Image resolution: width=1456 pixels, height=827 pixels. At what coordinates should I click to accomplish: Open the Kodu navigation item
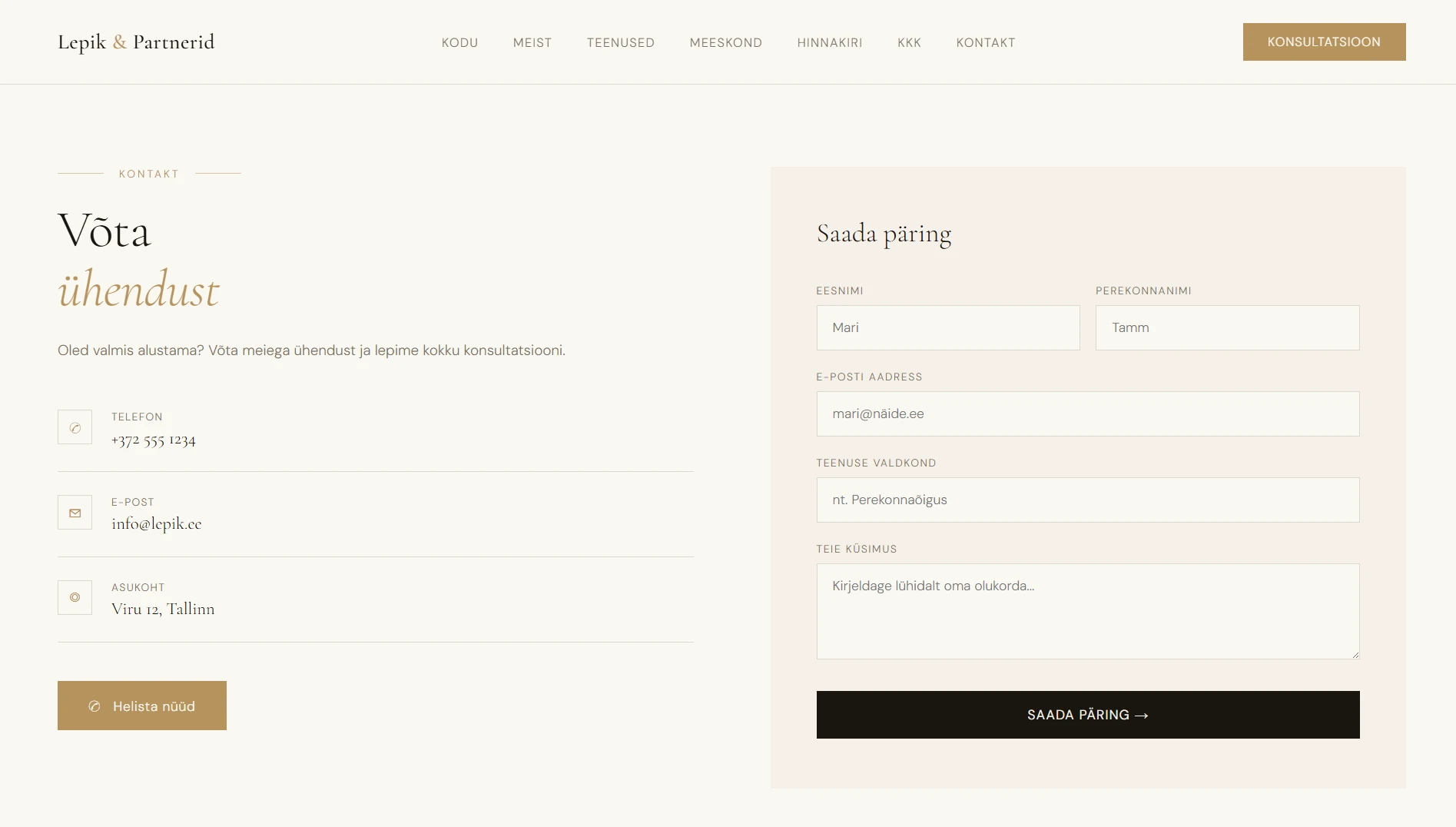(459, 43)
